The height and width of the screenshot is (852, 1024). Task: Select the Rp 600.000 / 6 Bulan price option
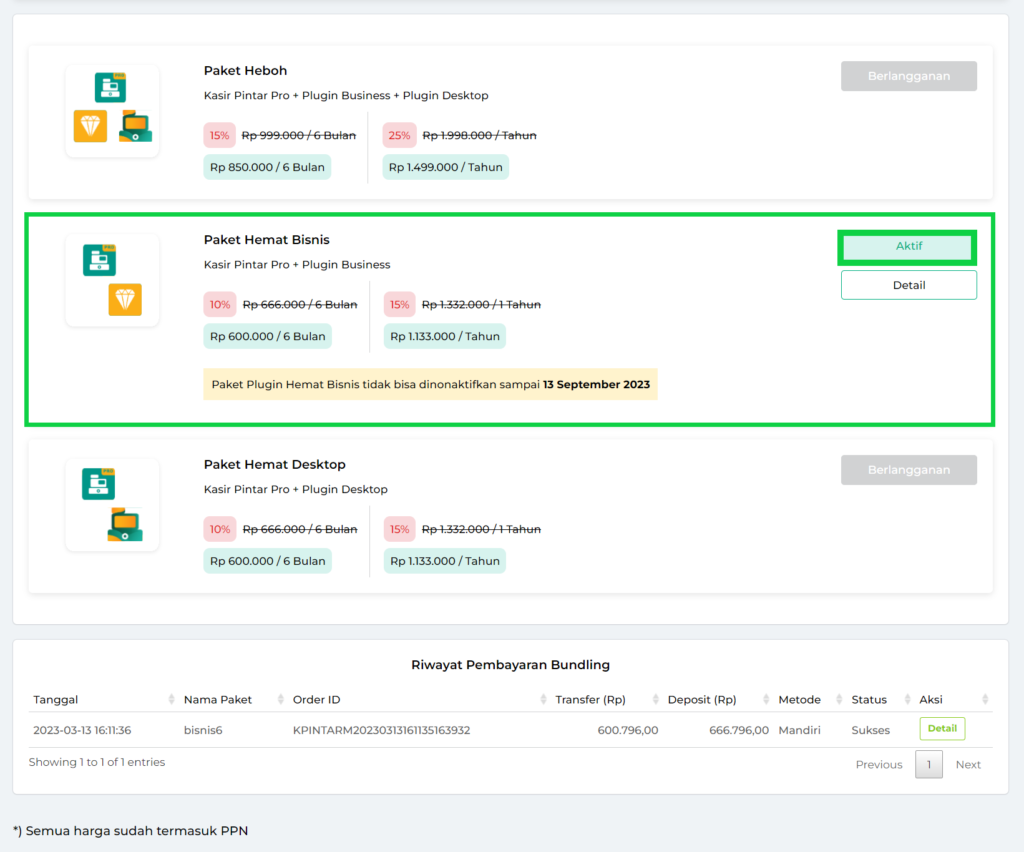[x=267, y=336]
